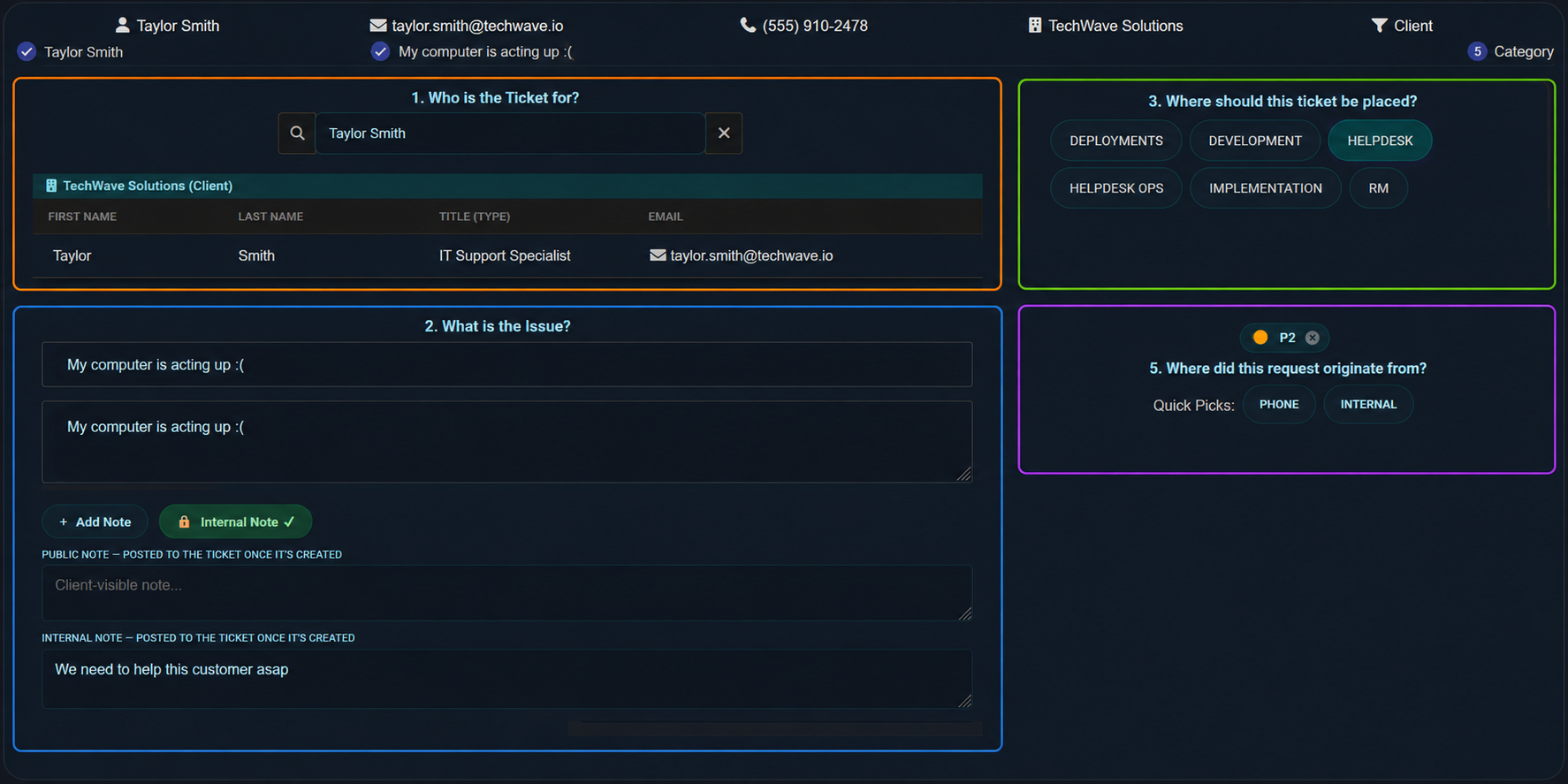Select the HELPDESK OPS board

[1116, 188]
